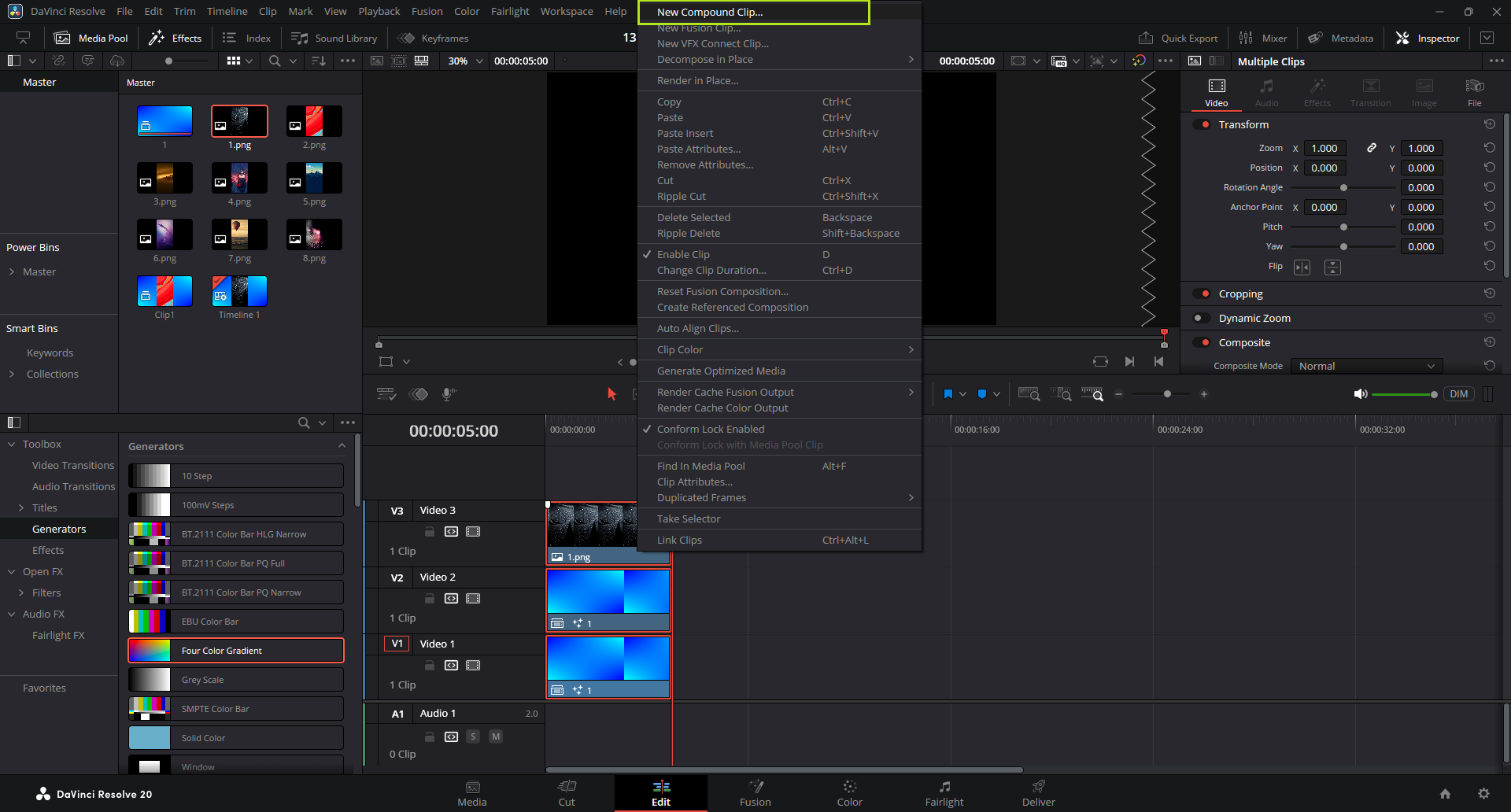Click the Sound Library button

point(334,38)
